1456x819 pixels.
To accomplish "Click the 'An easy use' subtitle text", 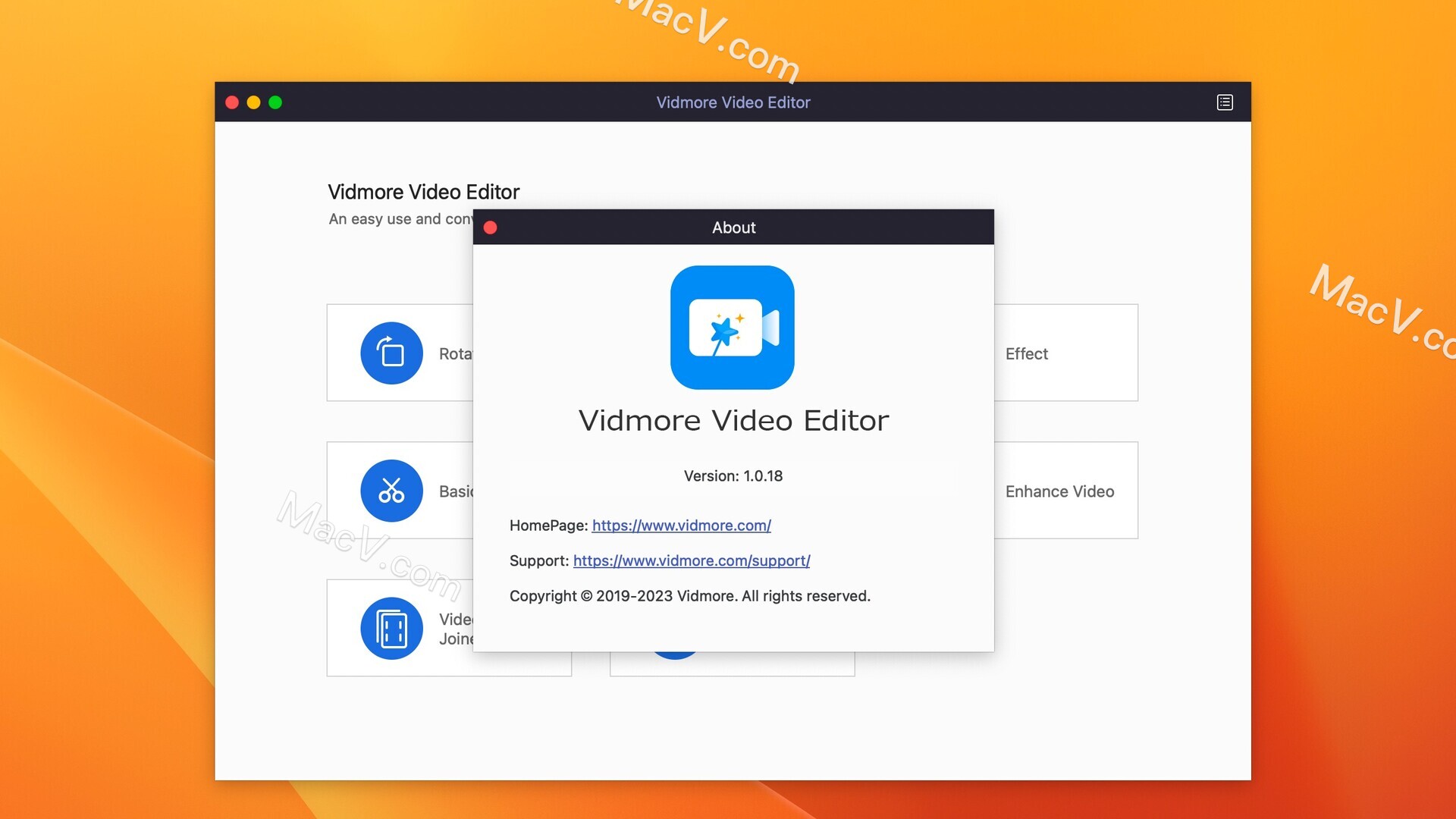I will click(x=400, y=219).
